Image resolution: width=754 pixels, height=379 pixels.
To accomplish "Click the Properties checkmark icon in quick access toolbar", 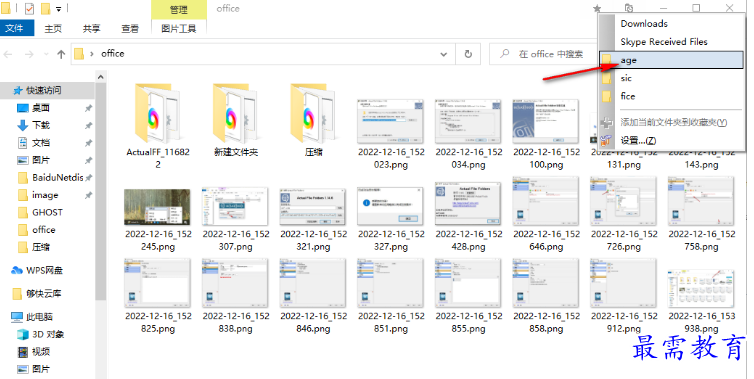I will (x=29, y=9).
